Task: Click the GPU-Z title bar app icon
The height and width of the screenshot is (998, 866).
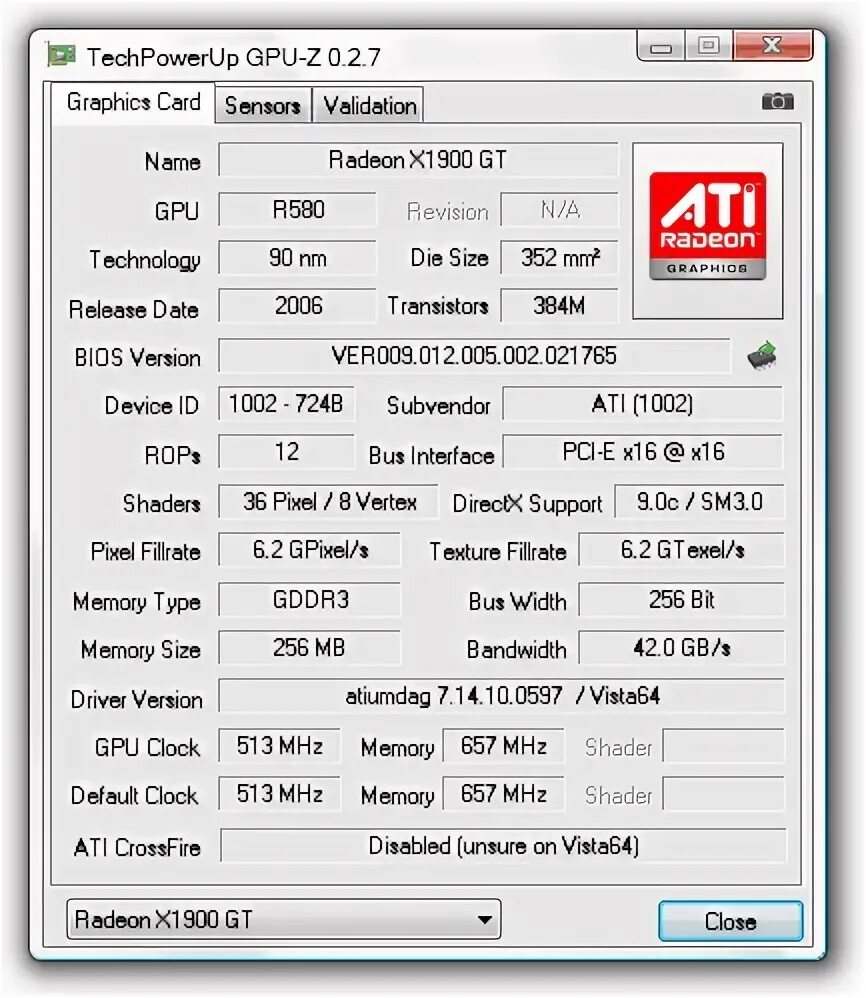Action: pos(61,55)
